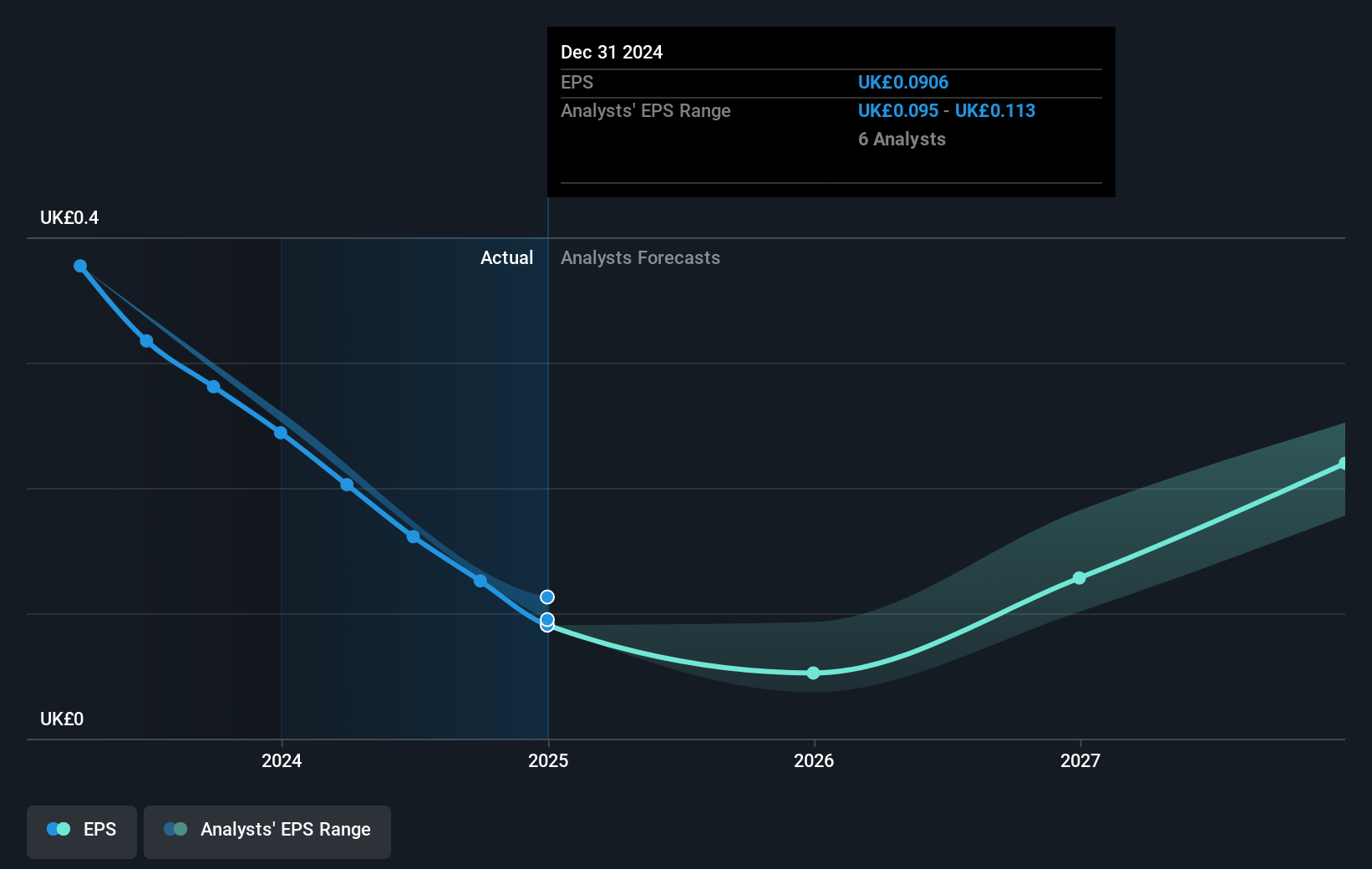Click the 'Analysts' EPS Range' row label in the tooltip
Image resolution: width=1372 pixels, height=869 pixels.
pyautogui.click(x=645, y=111)
